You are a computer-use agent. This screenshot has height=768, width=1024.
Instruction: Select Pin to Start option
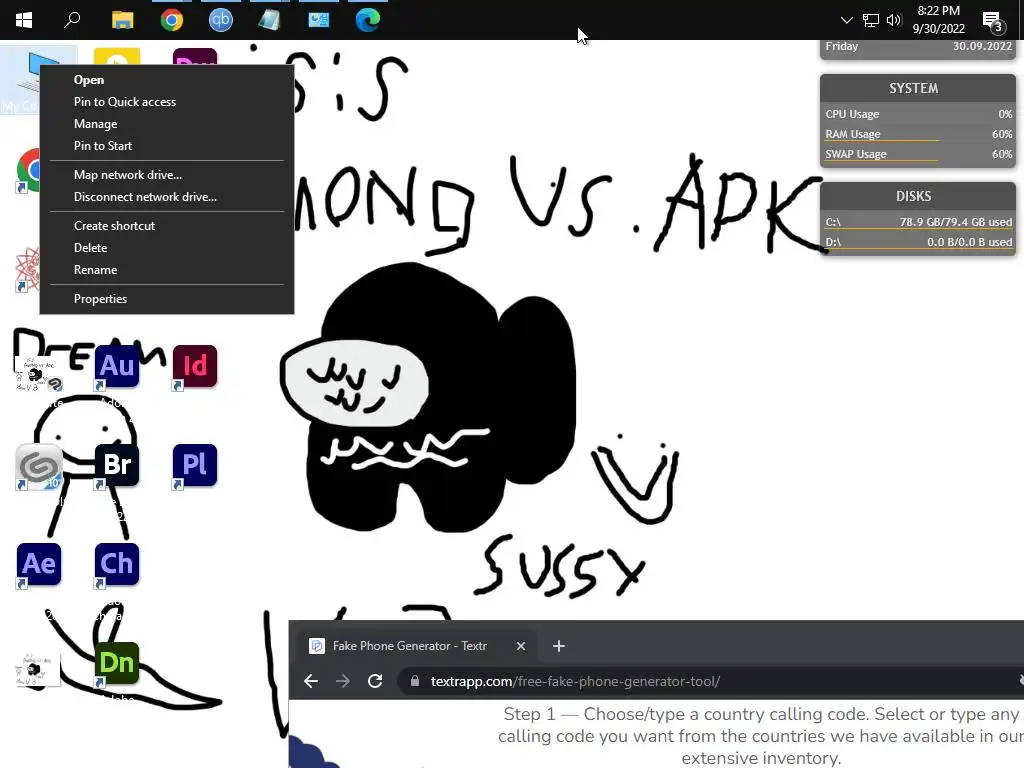point(167,146)
